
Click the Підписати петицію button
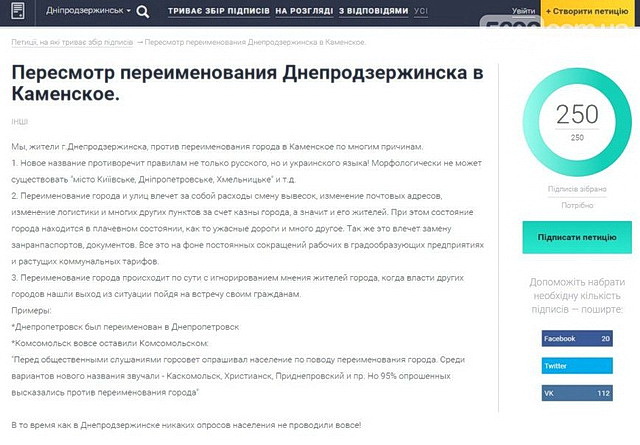(577, 237)
